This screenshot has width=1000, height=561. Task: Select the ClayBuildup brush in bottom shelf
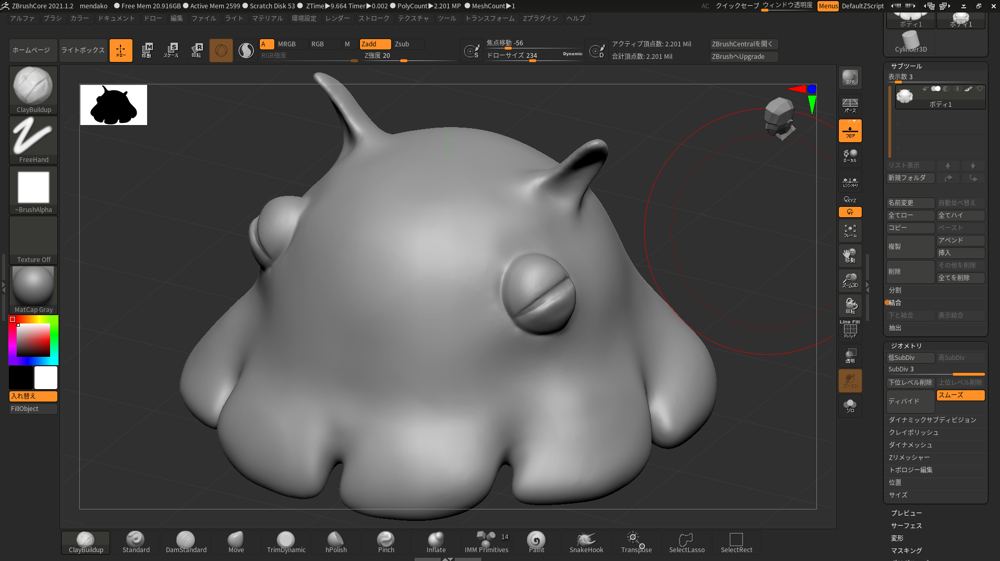85,542
